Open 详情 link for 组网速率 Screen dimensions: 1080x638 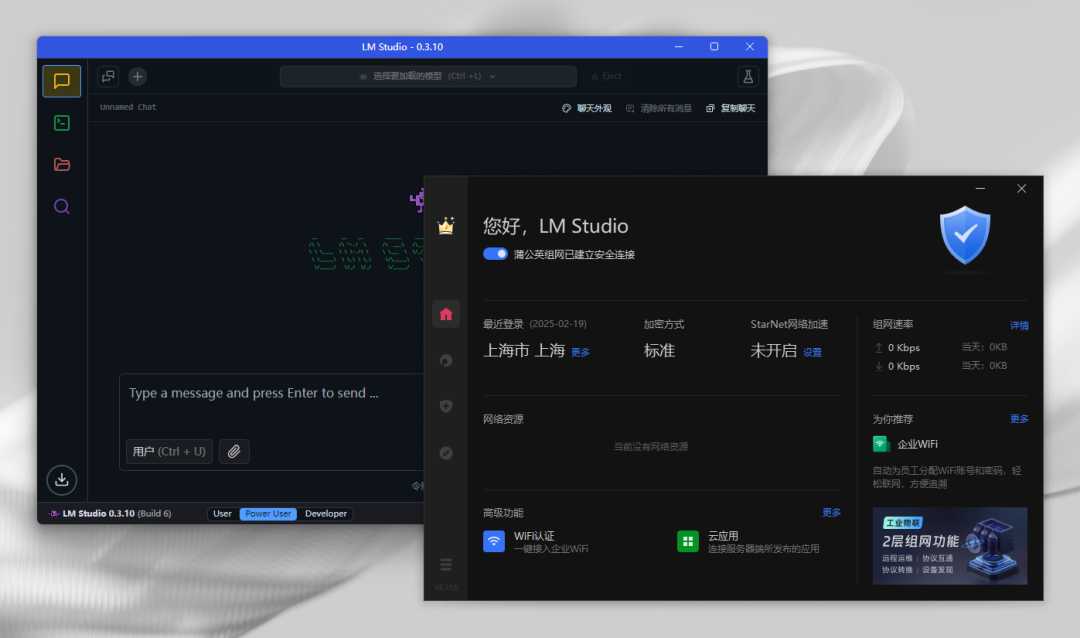click(x=1019, y=326)
